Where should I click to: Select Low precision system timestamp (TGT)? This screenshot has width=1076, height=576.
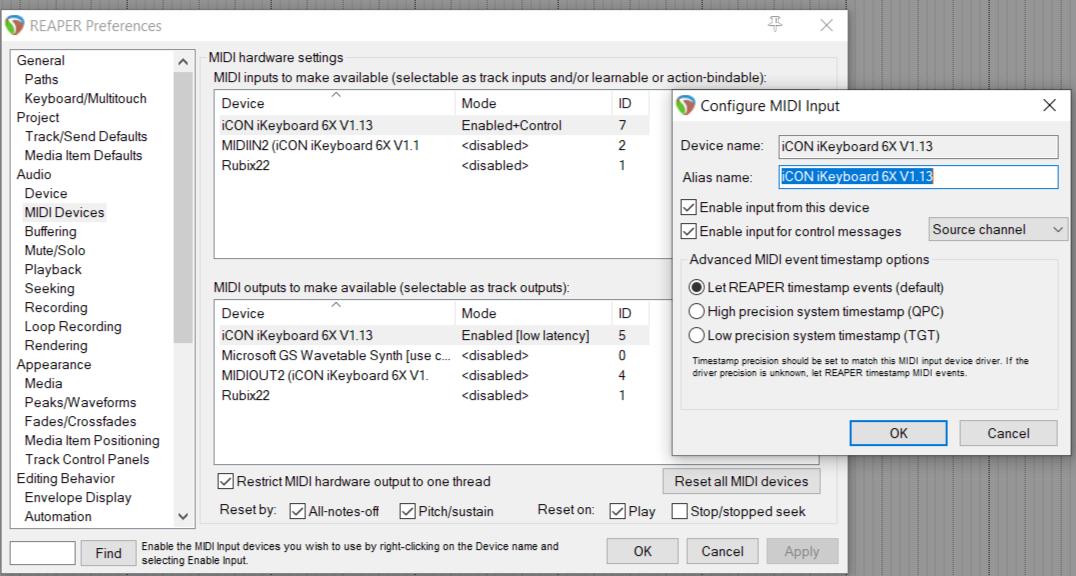pos(698,335)
